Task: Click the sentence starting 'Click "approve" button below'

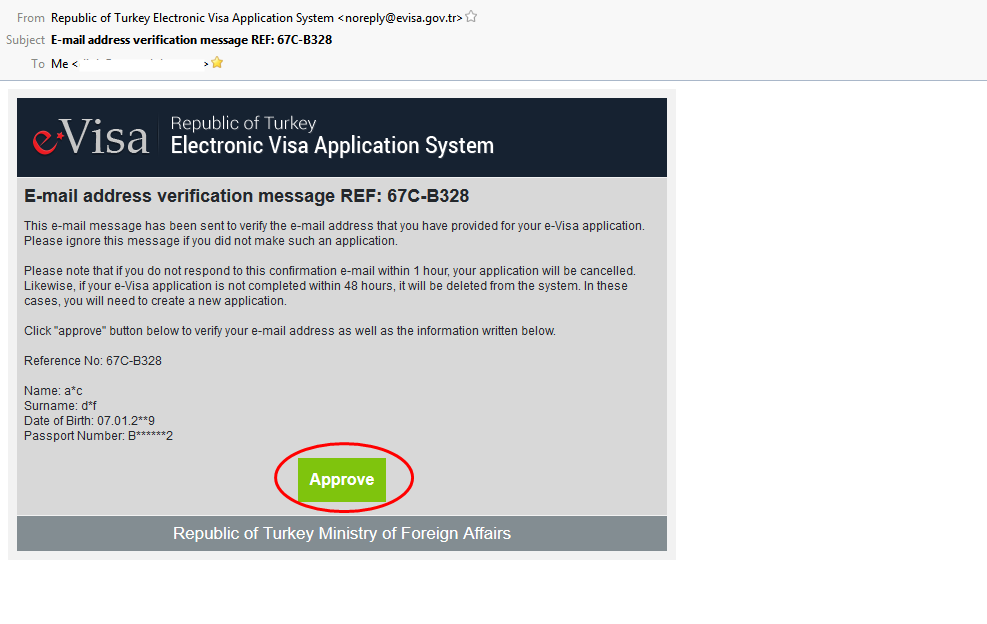Action: pyautogui.click(x=290, y=331)
